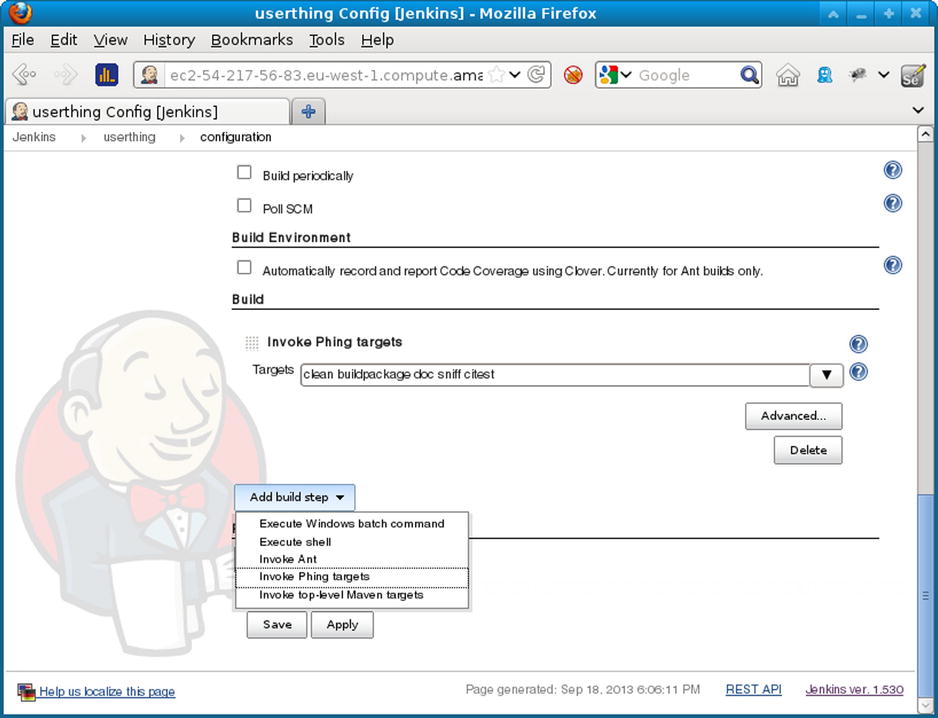938x718 pixels.
Task: Select Invoke Ant build step
Action: point(352,559)
